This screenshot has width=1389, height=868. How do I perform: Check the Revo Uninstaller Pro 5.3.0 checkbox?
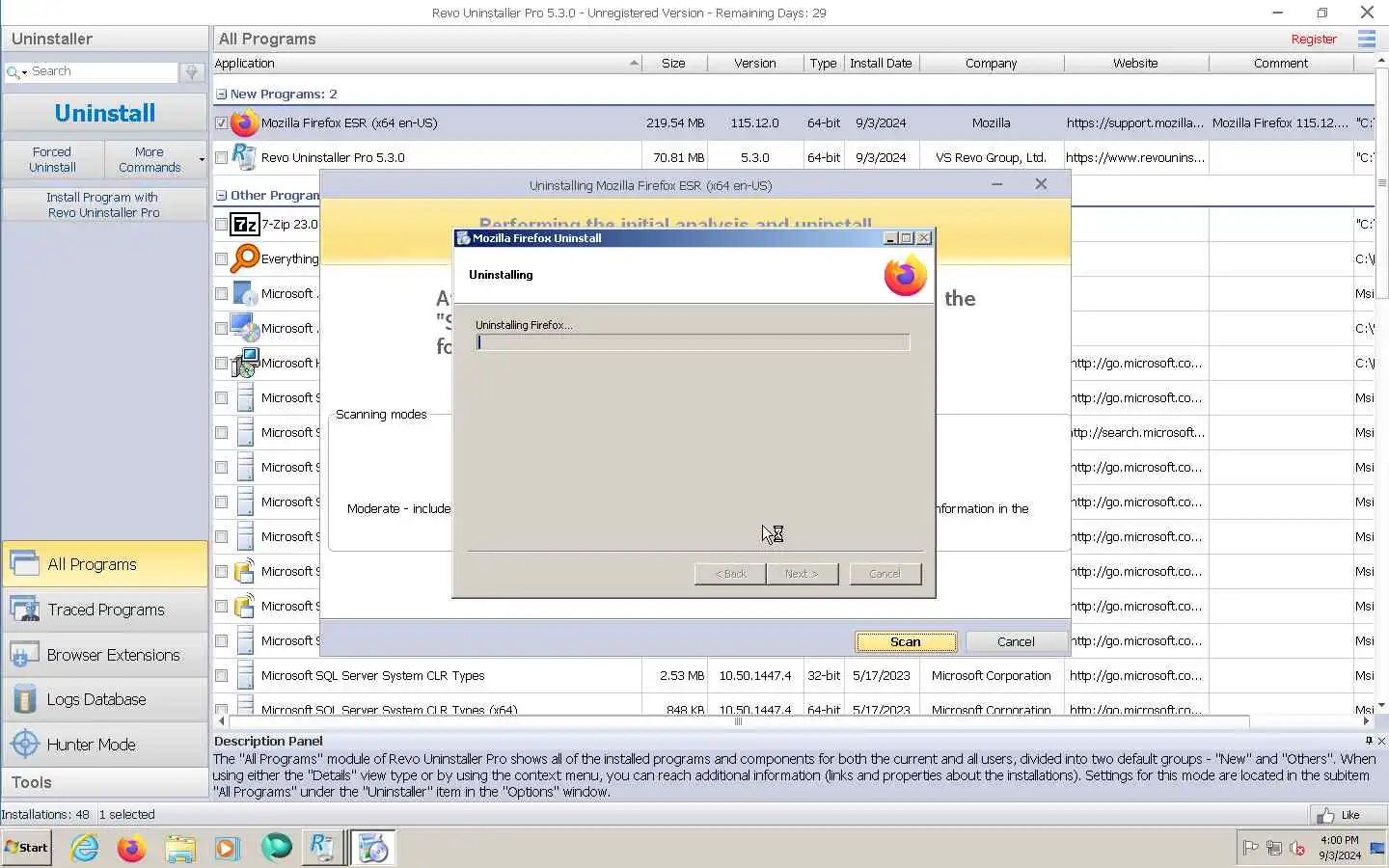point(221,157)
